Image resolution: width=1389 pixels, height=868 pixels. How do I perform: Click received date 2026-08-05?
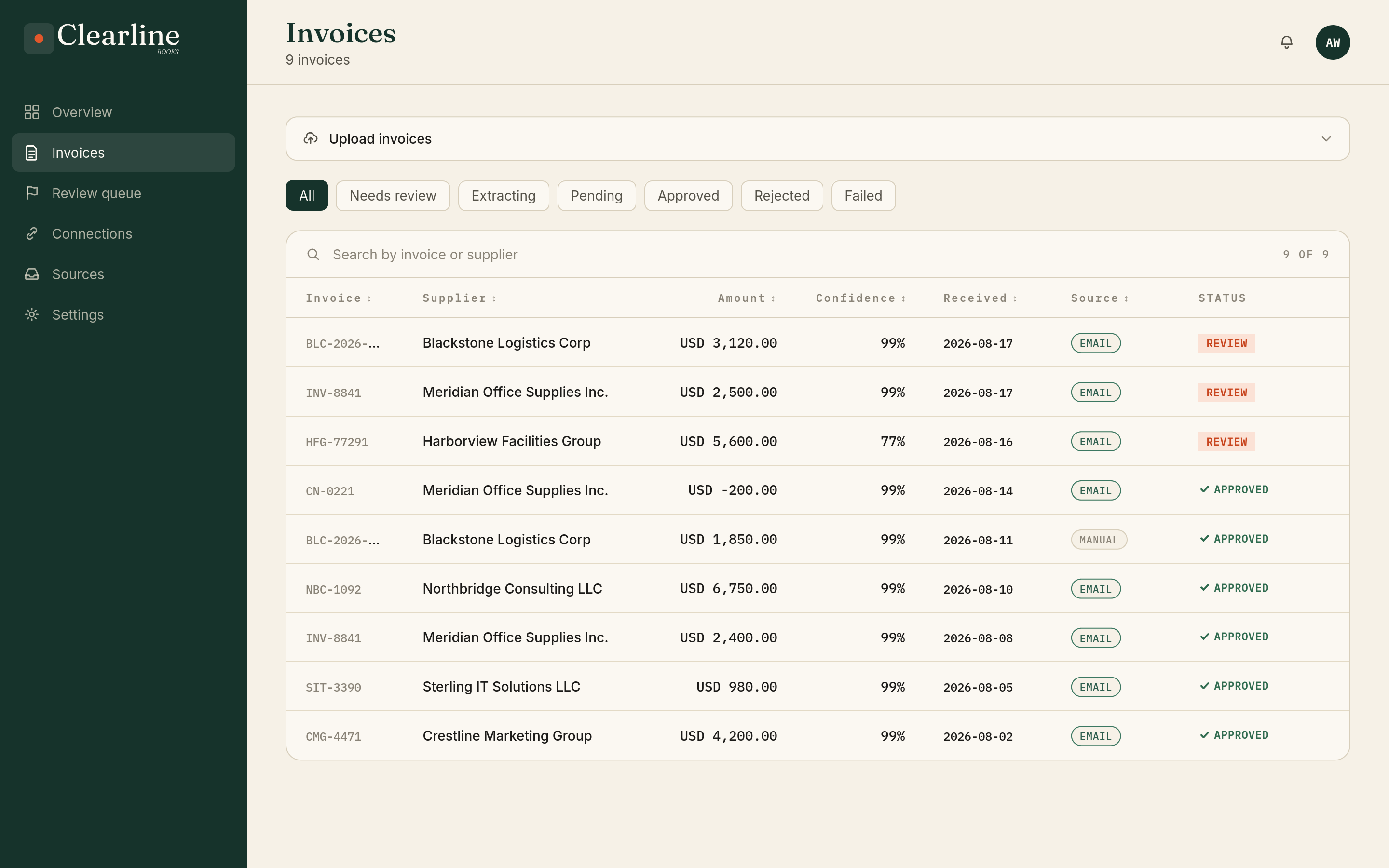(978, 688)
